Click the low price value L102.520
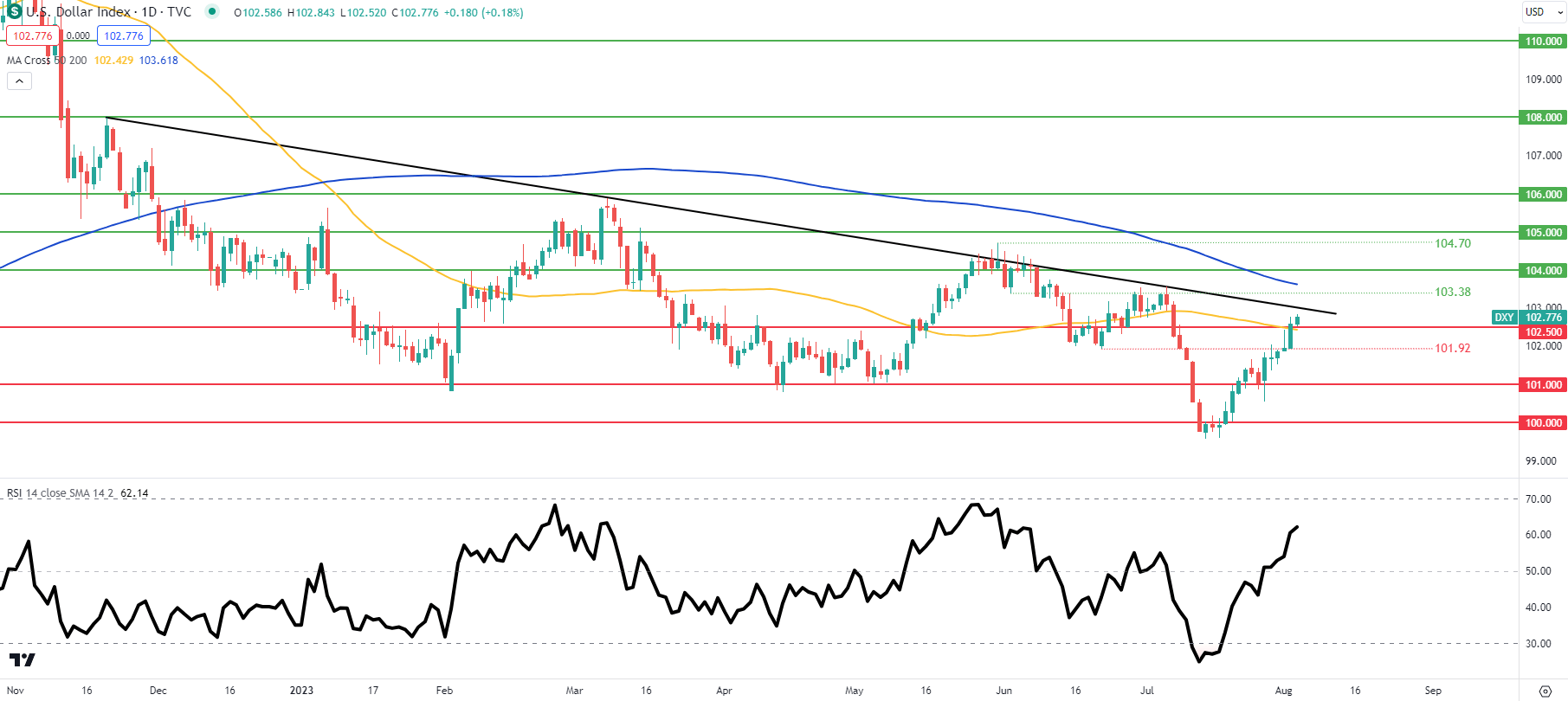Viewport: 1568px width, 701px height. coord(363,13)
